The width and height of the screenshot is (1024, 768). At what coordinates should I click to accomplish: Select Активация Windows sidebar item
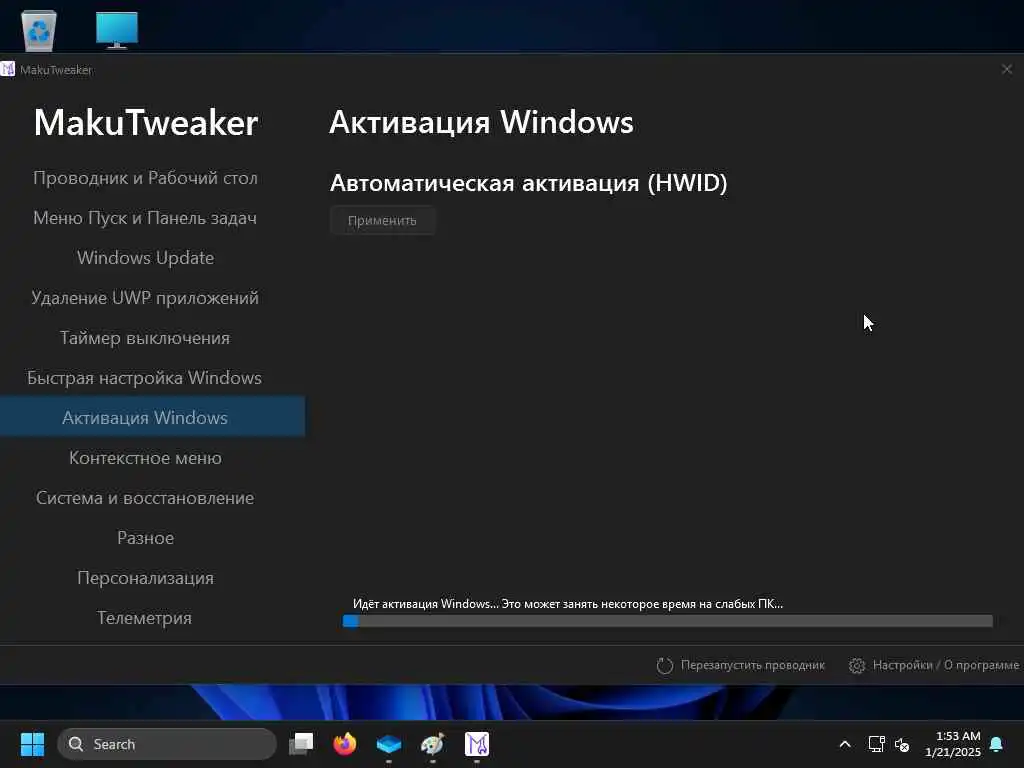(152, 416)
